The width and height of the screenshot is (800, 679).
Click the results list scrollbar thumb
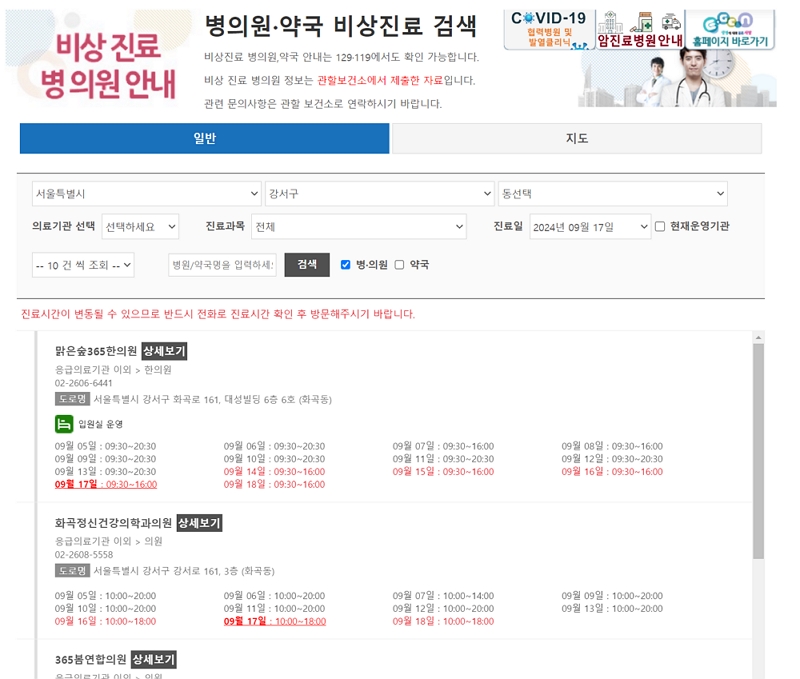tap(759, 451)
